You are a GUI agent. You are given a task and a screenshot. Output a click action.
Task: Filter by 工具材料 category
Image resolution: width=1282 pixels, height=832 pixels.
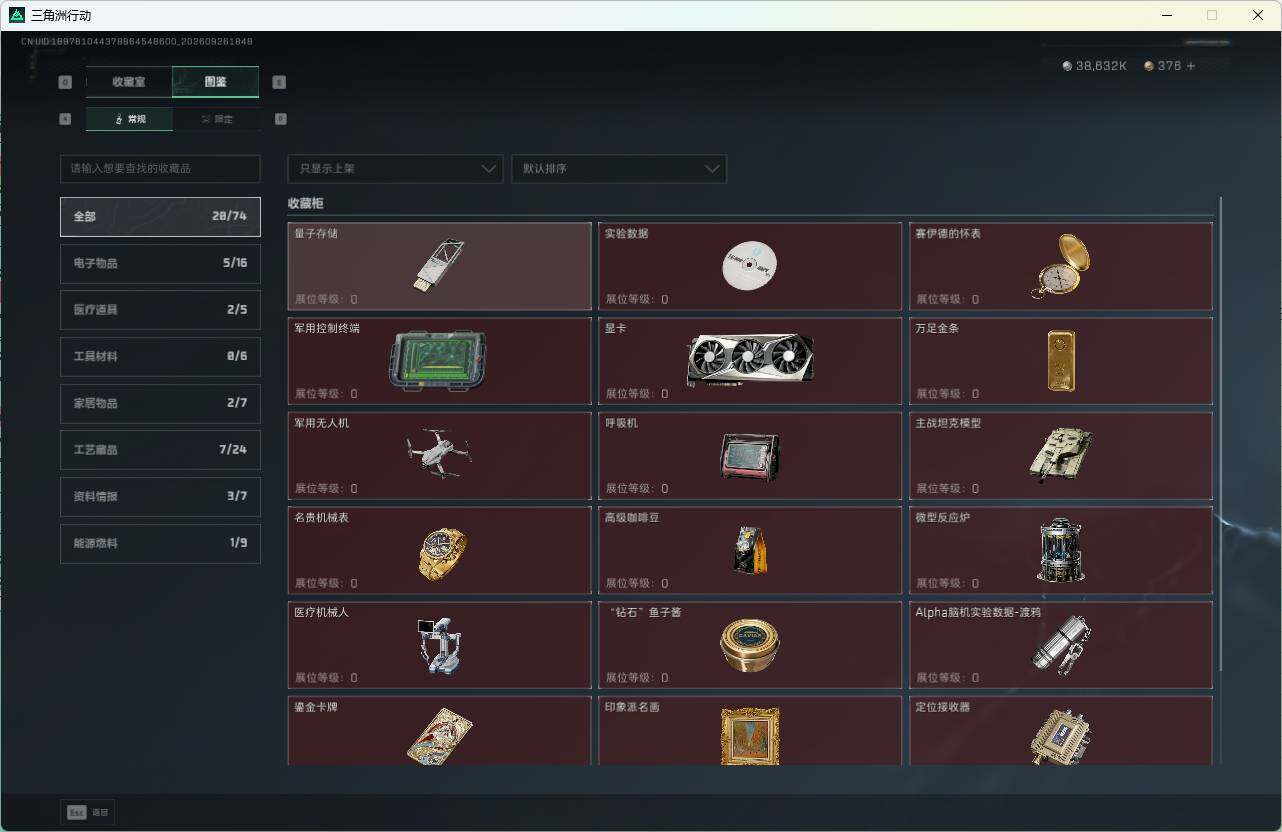(x=160, y=356)
